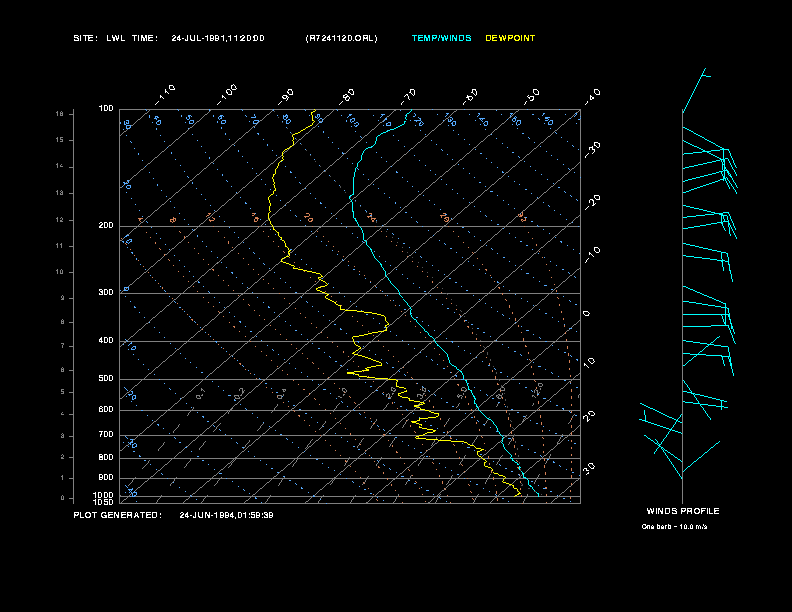Click the '100' pressure level label
792x612 pixels.
[x=106, y=109]
